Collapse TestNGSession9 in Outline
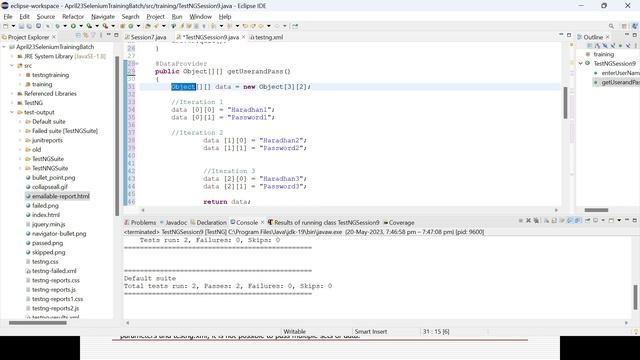The height and width of the screenshot is (360, 640). (580, 64)
